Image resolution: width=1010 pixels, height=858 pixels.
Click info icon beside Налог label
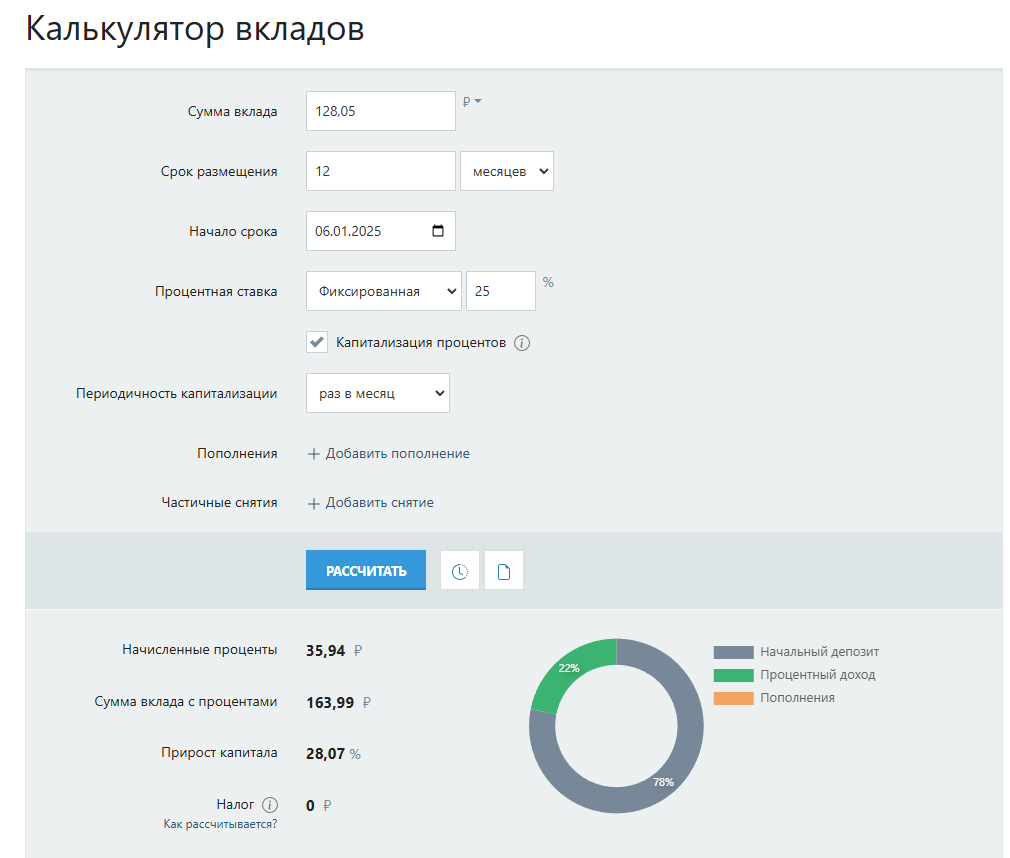270,805
